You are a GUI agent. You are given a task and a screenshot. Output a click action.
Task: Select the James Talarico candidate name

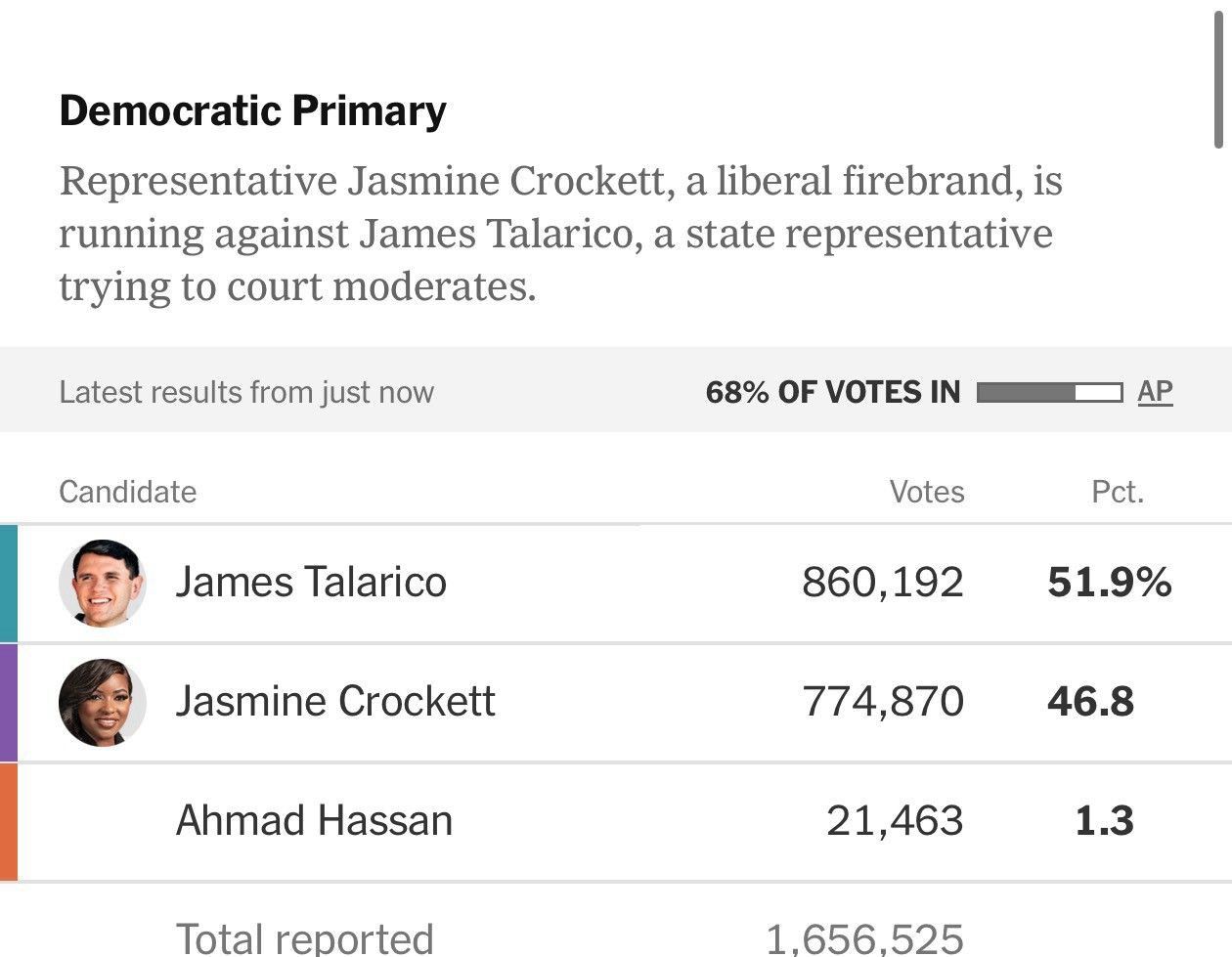311,583
